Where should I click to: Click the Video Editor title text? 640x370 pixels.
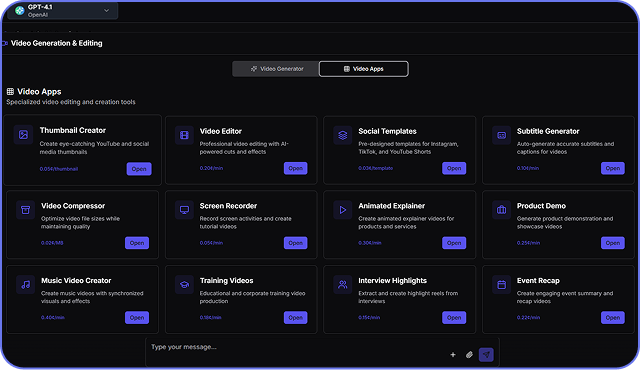(x=220, y=131)
